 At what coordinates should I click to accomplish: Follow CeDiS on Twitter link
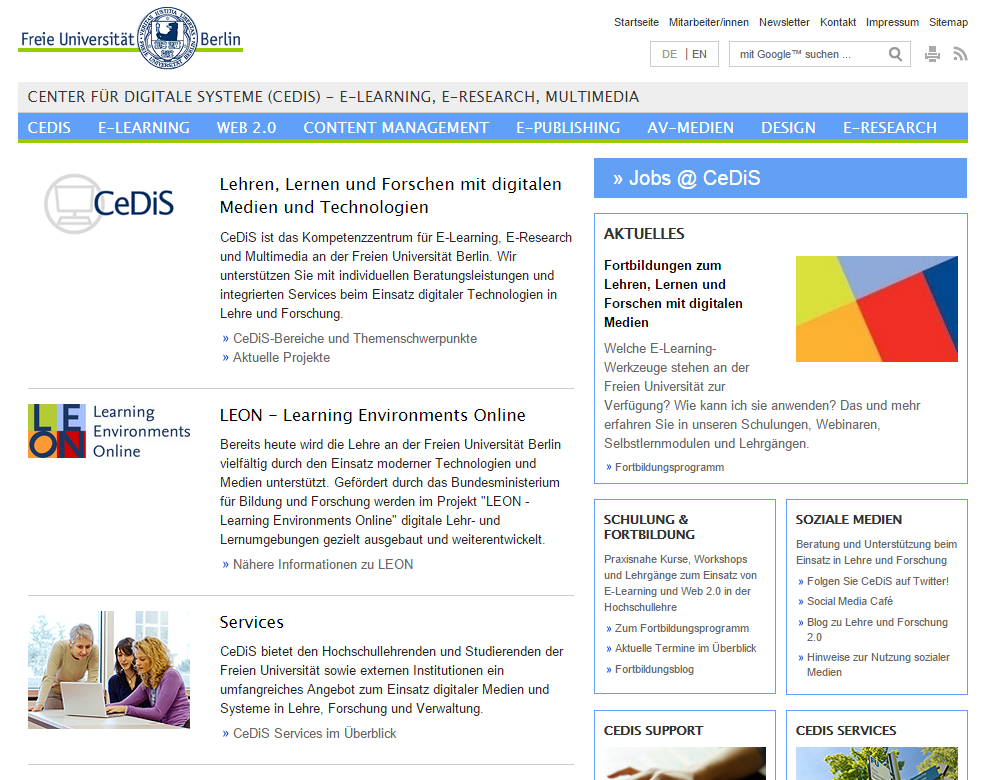point(873,580)
